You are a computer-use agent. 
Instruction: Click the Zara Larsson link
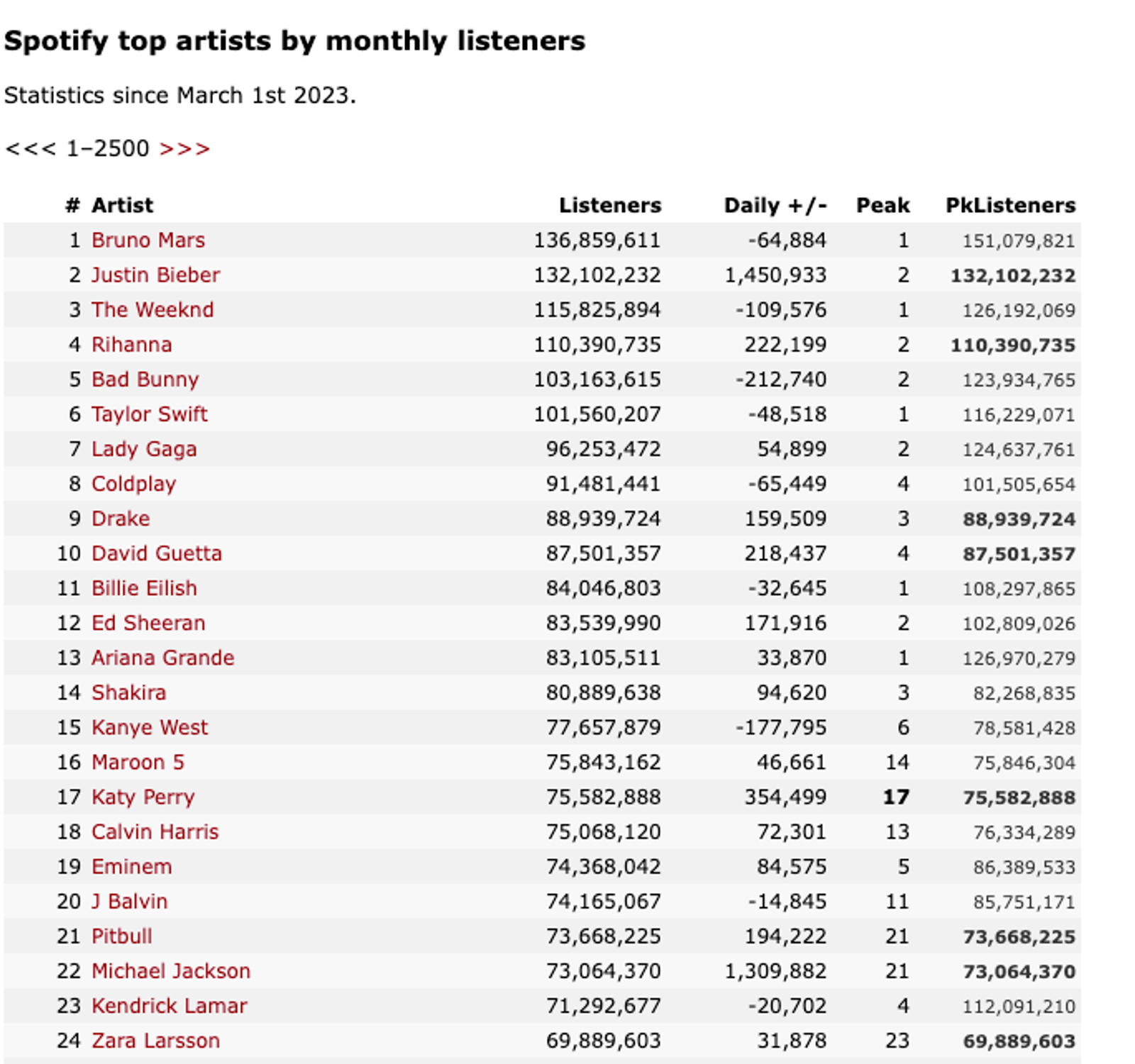[x=155, y=1041]
